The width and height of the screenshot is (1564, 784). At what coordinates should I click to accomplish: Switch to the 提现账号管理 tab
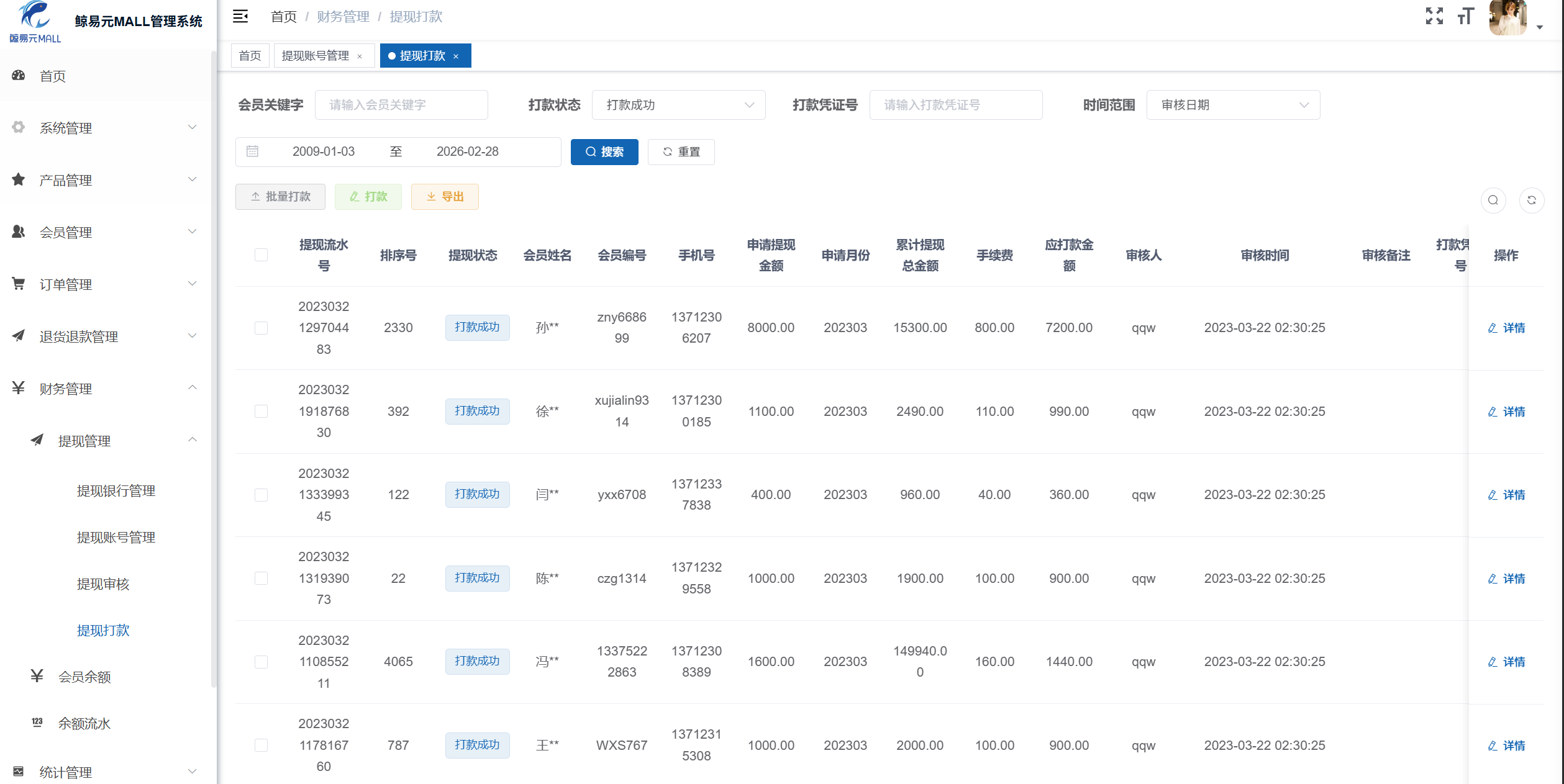[x=316, y=56]
